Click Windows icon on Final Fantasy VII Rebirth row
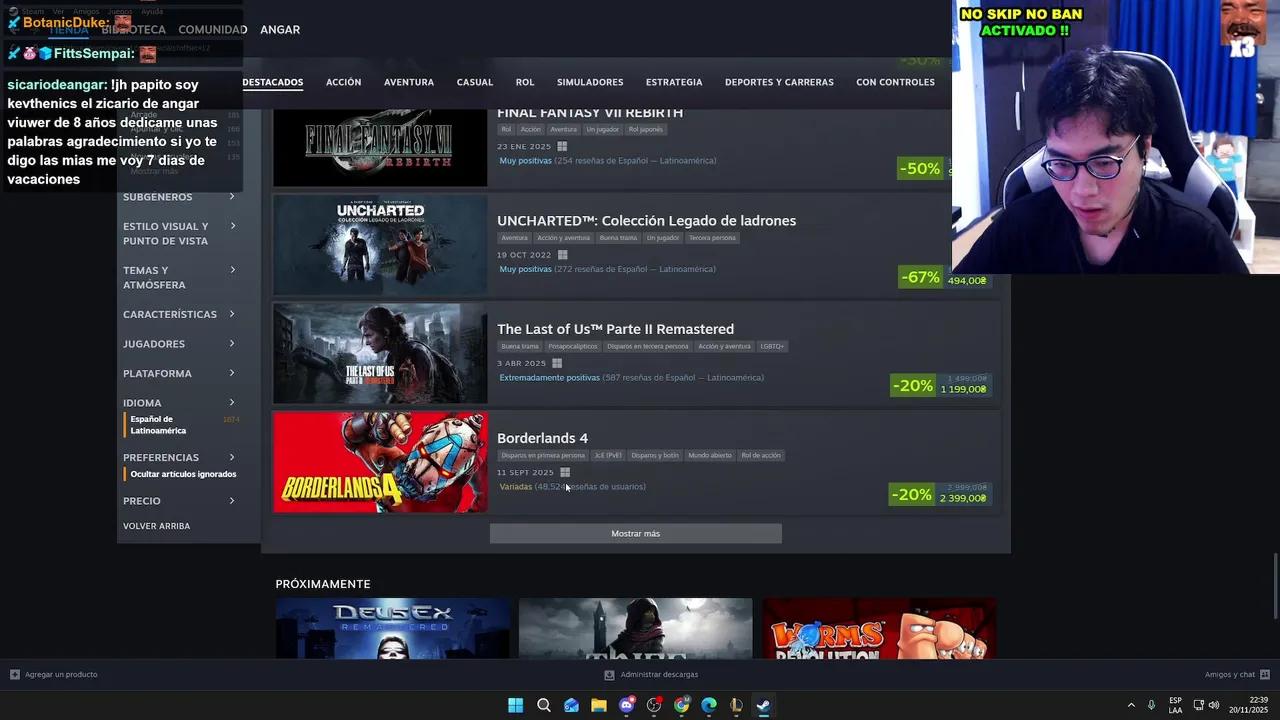 pyautogui.click(x=563, y=146)
